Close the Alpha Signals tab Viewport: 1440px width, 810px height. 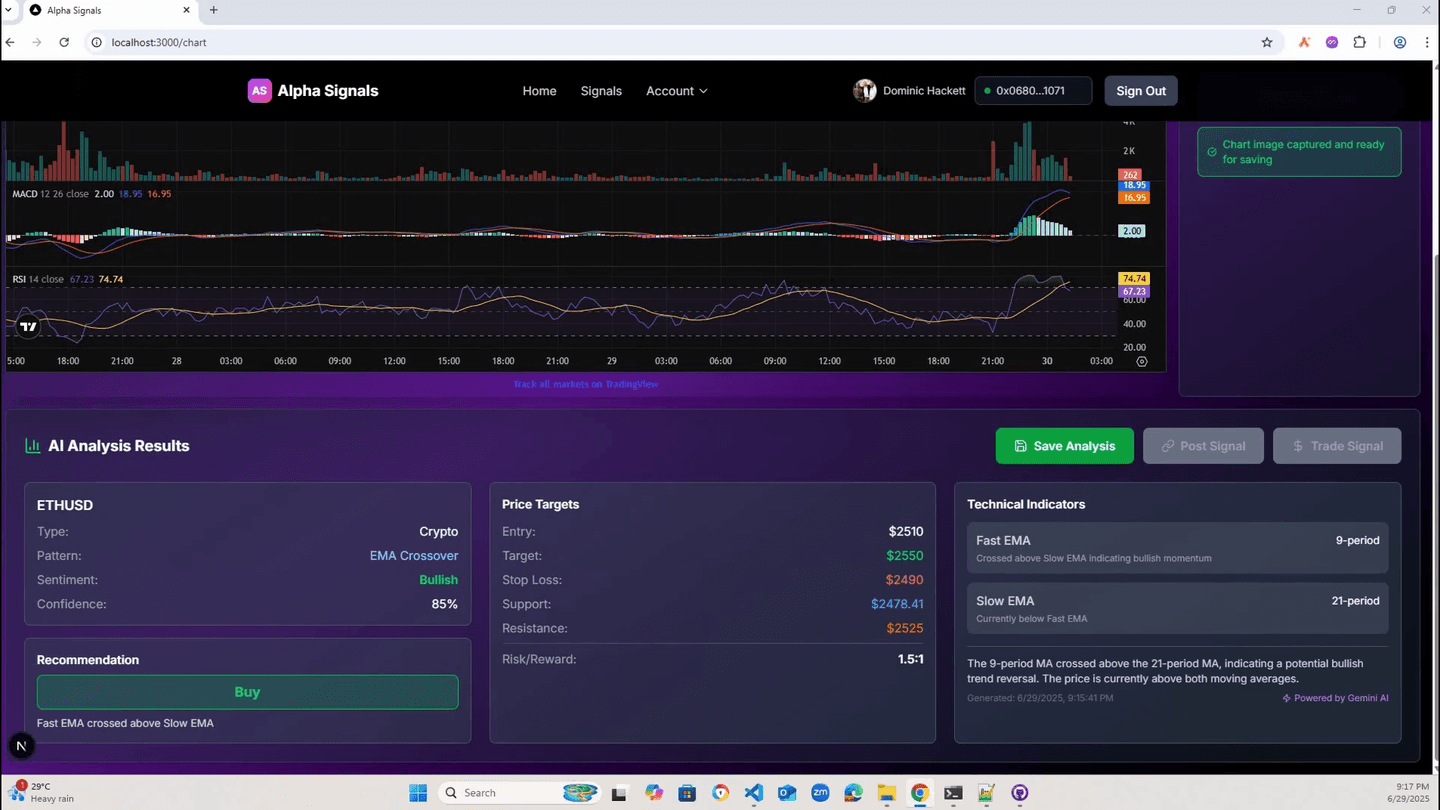186,10
